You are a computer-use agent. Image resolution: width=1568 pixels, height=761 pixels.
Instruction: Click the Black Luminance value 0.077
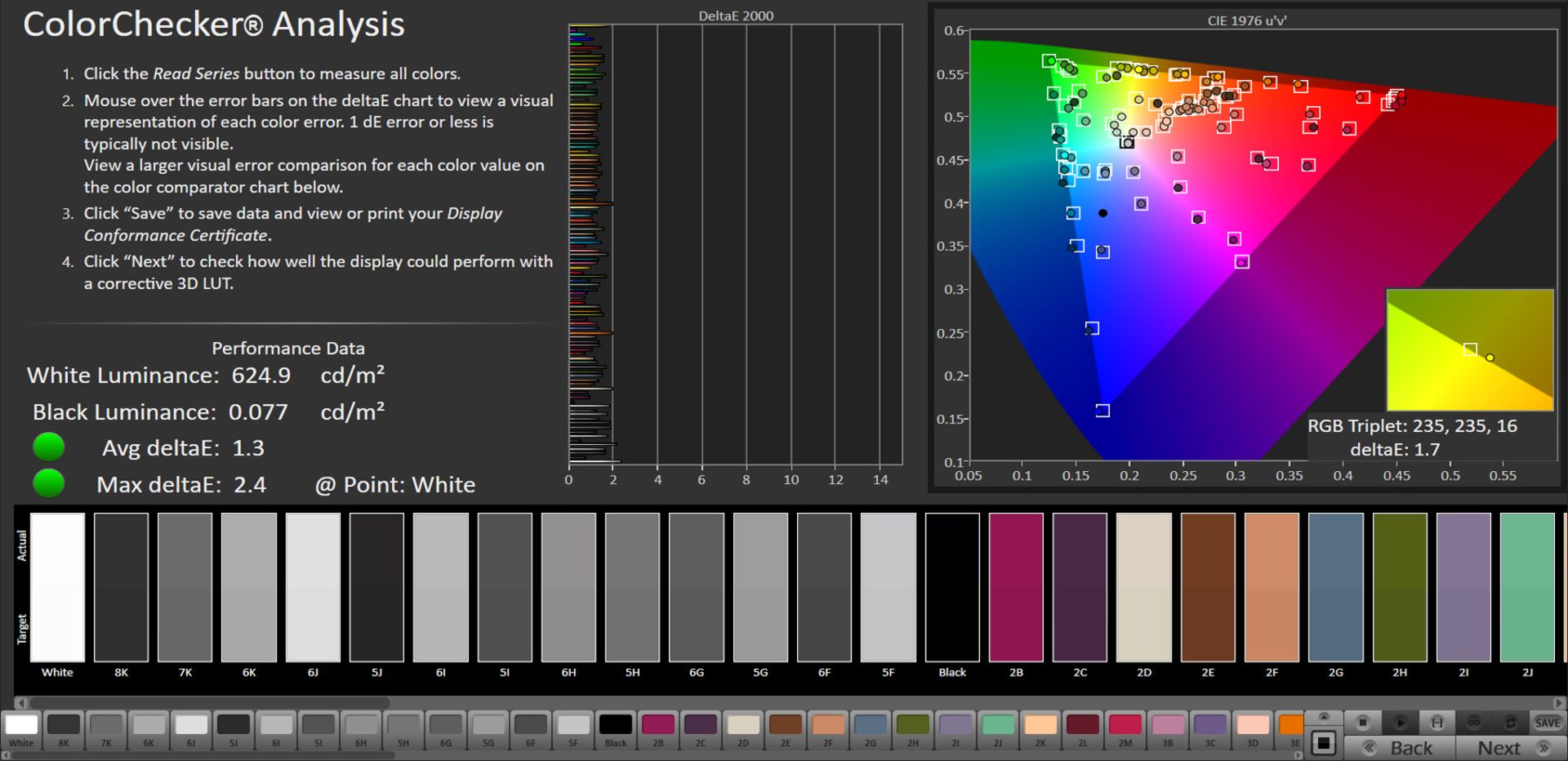(x=258, y=412)
